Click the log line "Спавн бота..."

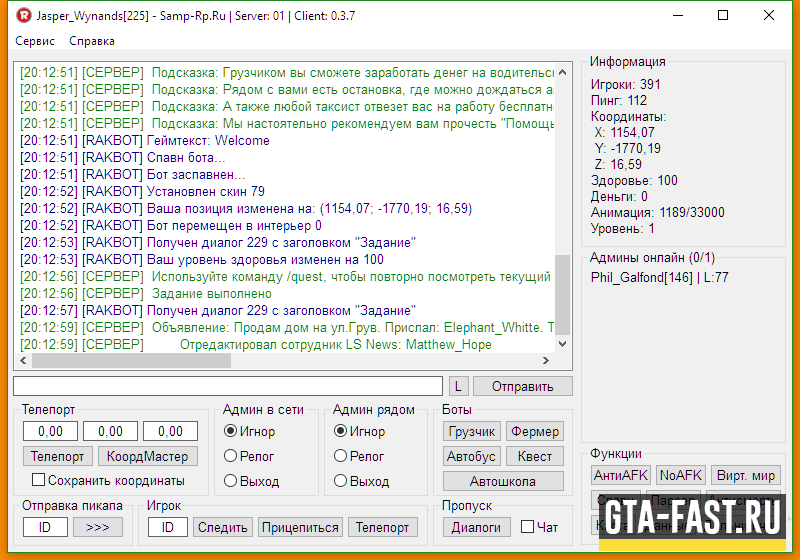(122, 158)
